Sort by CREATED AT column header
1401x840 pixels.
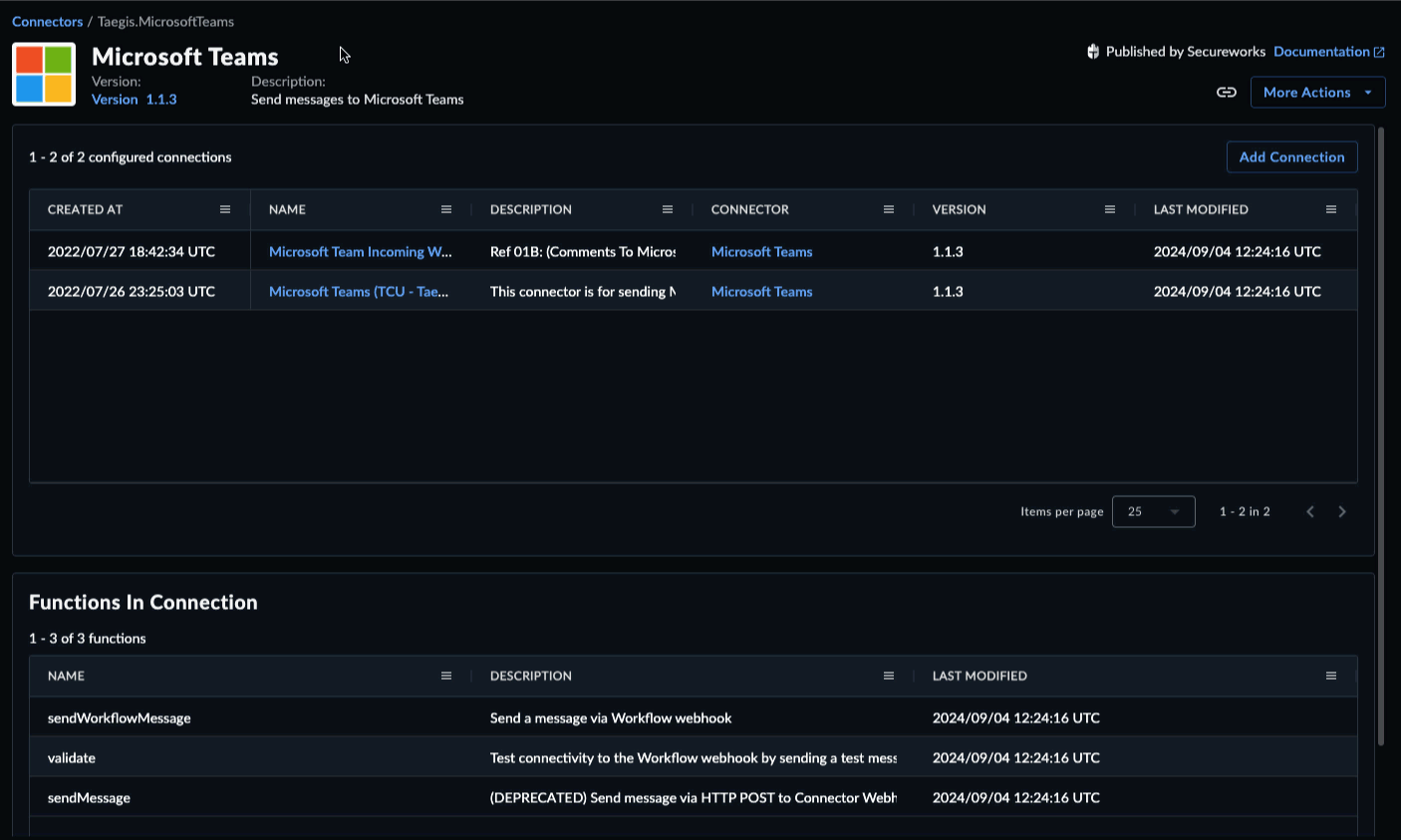click(85, 209)
